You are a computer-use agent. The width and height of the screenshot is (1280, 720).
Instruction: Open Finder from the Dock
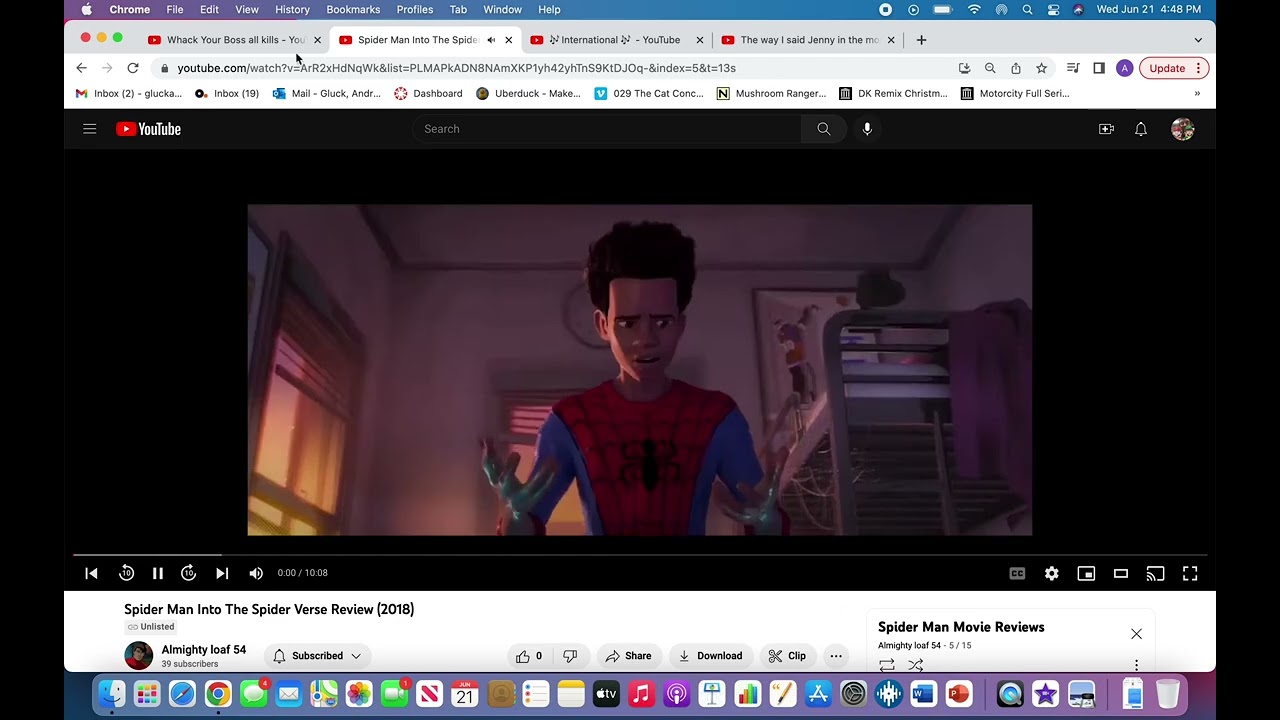[x=112, y=694]
